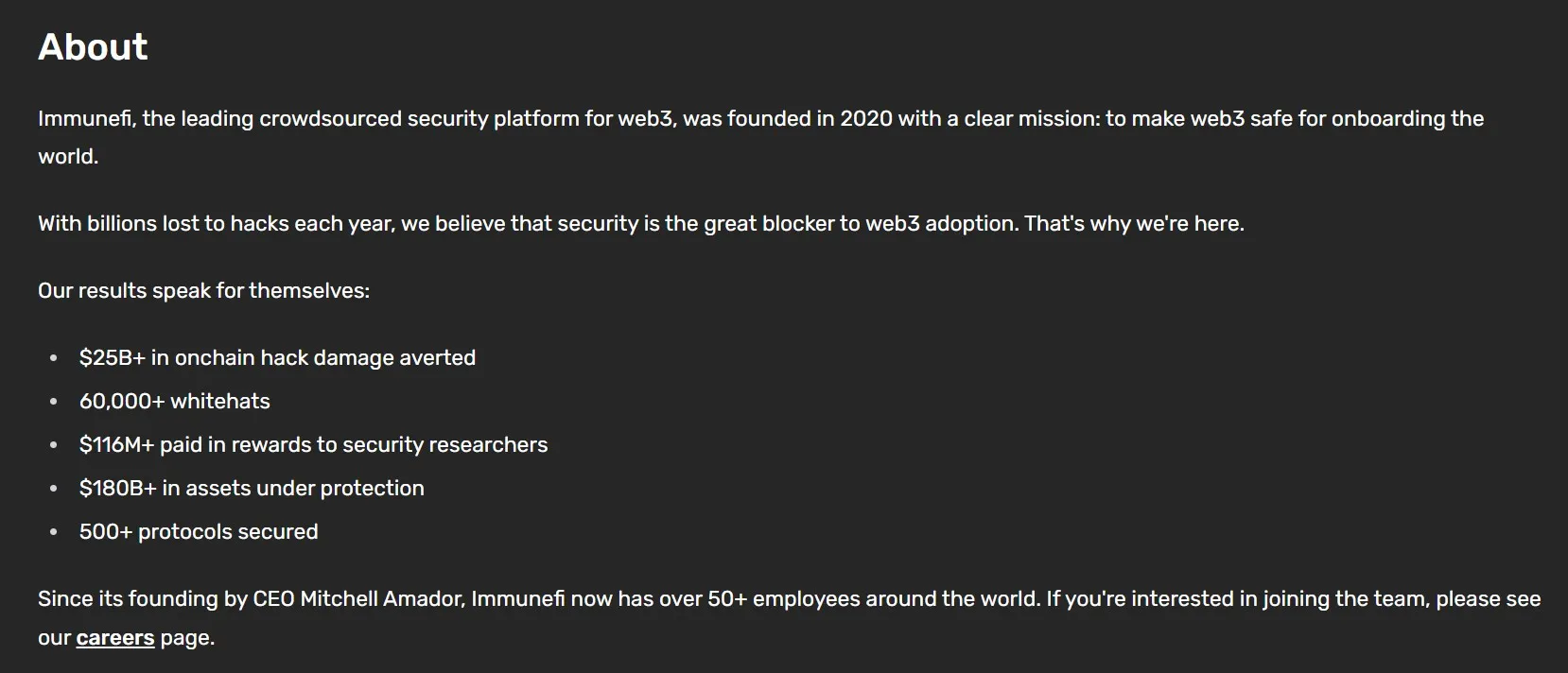This screenshot has width=1568, height=673.
Task: Click the "That's why we're here." sentence
Action: tap(1134, 224)
